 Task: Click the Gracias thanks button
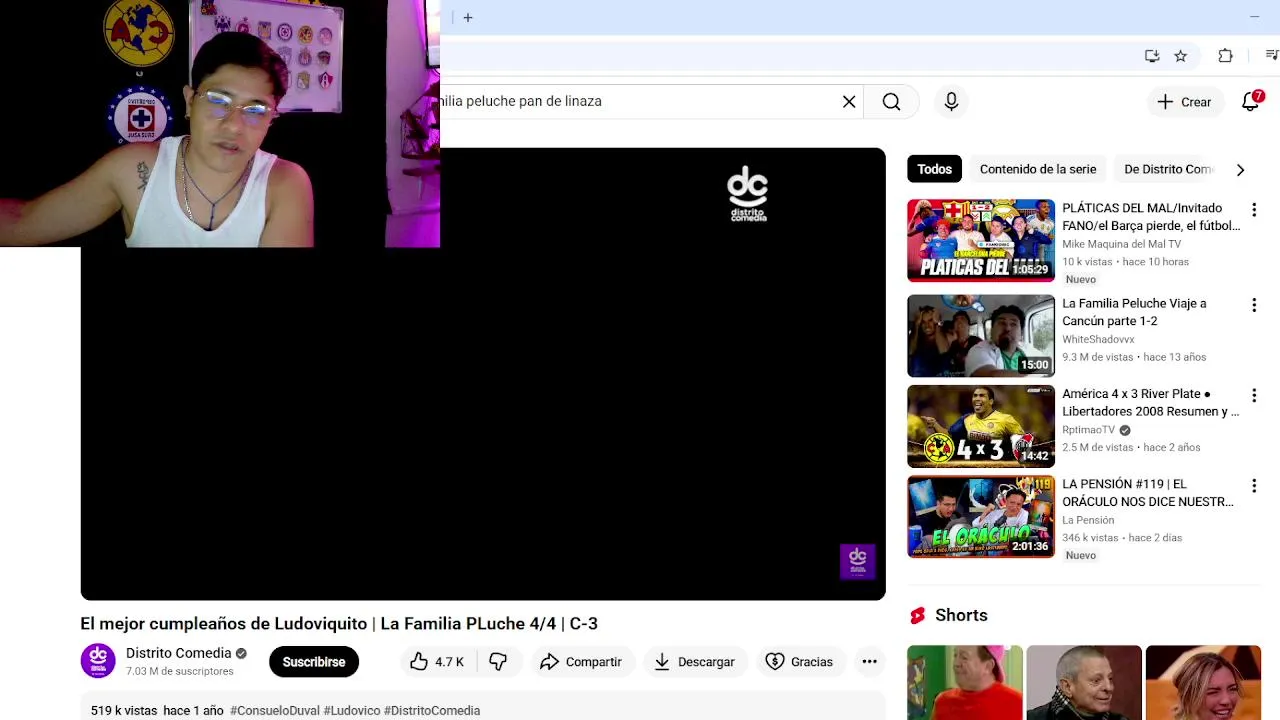pos(798,662)
